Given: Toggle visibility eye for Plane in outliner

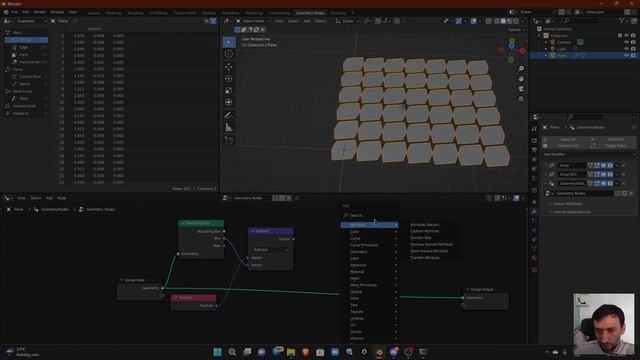Looking at the screenshot, I should [x=627, y=55].
